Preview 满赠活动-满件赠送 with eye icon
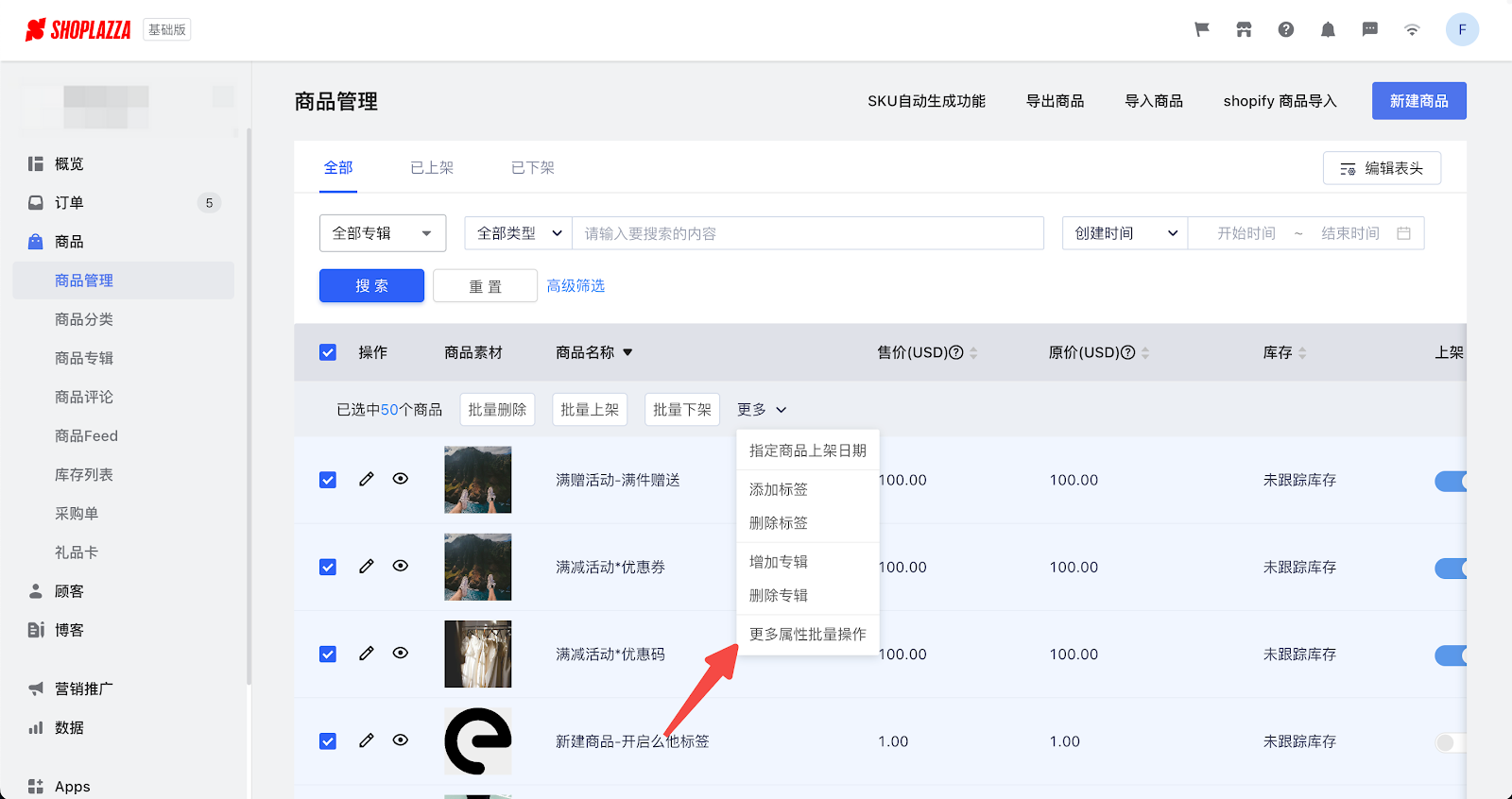Image resolution: width=1512 pixels, height=799 pixels. click(x=401, y=479)
